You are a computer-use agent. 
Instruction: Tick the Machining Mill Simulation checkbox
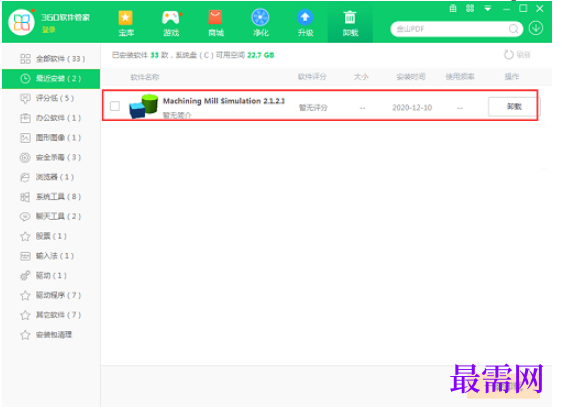tap(115, 106)
